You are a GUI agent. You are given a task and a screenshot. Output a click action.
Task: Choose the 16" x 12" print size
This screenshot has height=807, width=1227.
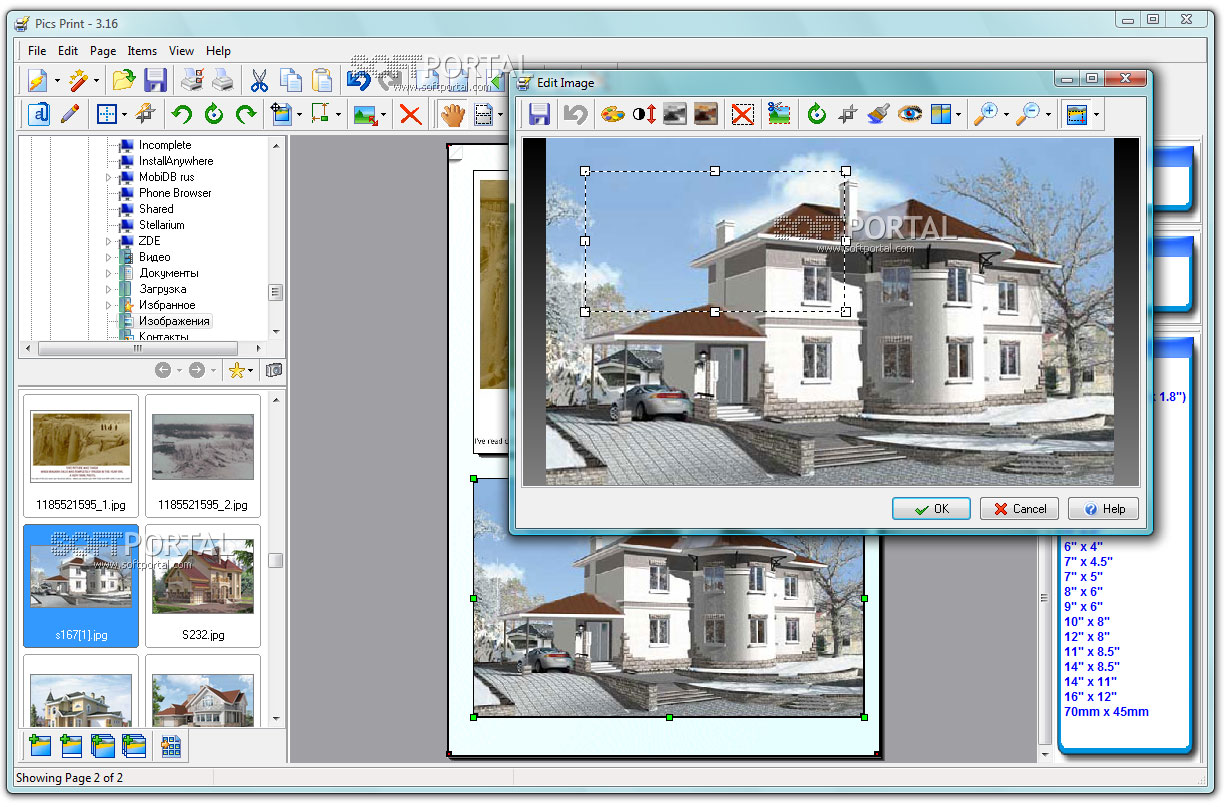1090,696
